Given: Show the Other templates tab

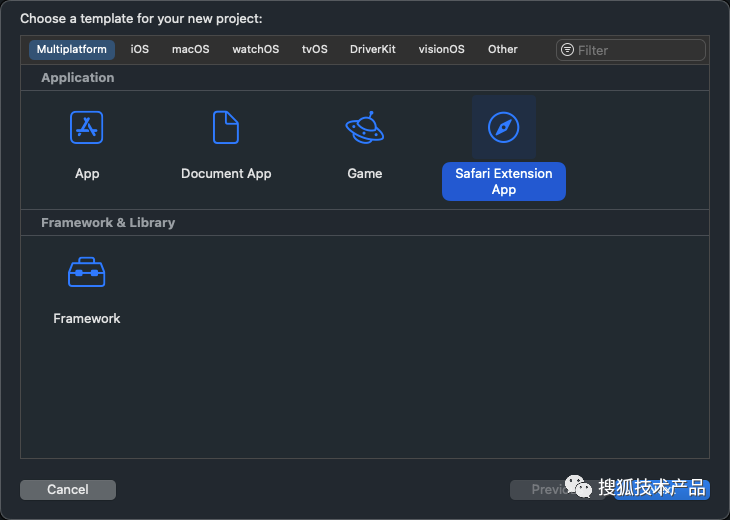Looking at the screenshot, I should click(502, 49).
